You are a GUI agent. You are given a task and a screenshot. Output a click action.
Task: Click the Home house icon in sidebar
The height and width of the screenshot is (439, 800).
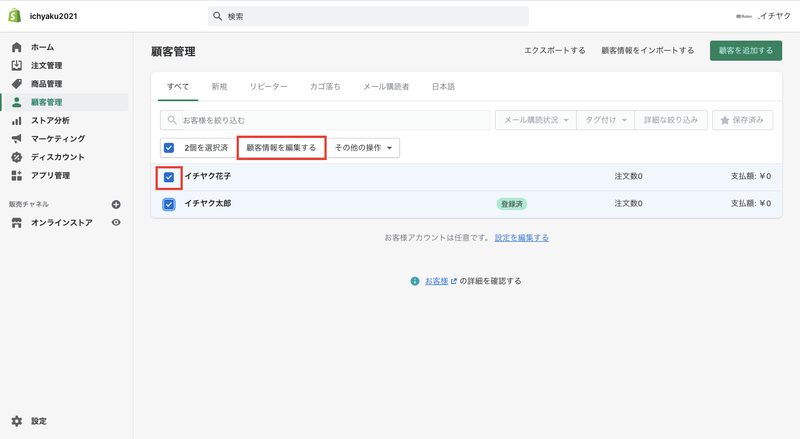17,47
